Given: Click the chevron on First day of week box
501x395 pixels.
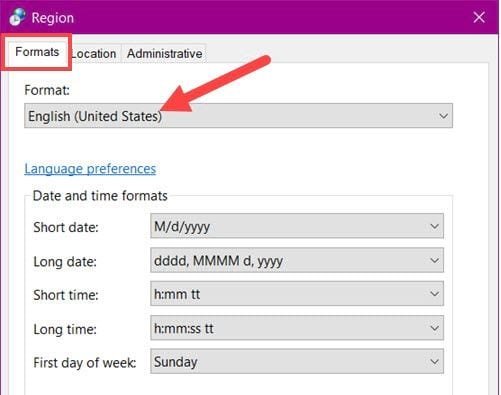Looking at the screenshot, I should click(434, 362).
